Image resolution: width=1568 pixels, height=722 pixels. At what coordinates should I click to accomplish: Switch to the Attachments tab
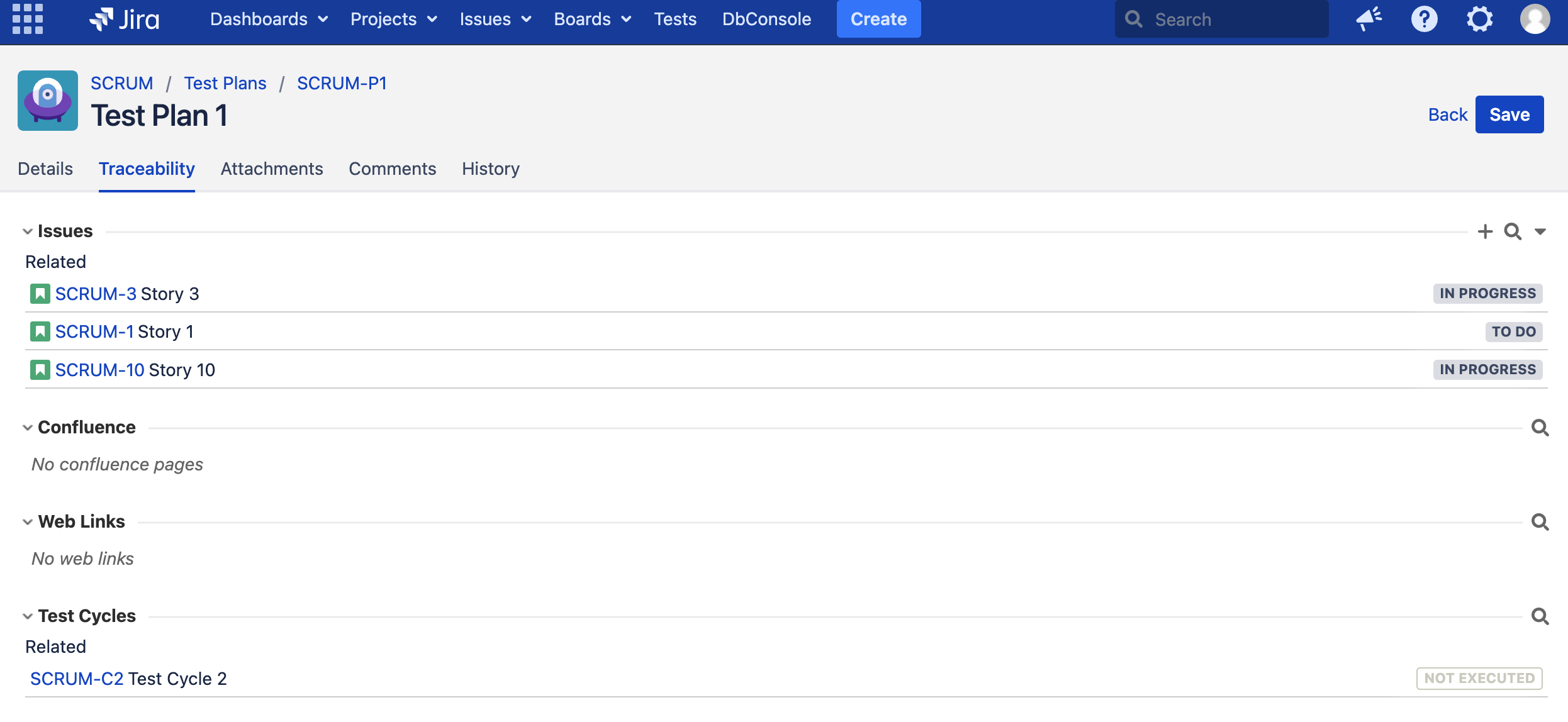272,169
